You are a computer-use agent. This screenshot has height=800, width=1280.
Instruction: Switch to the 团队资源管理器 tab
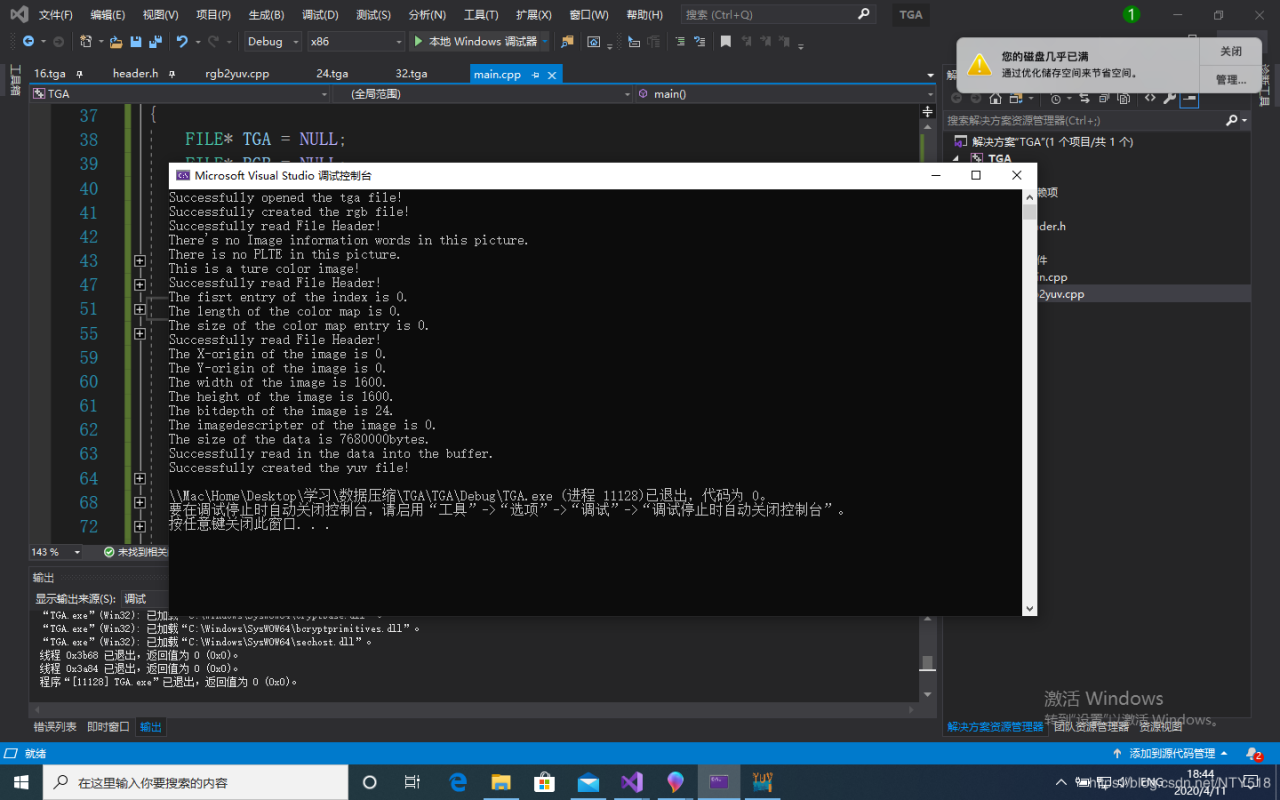point(1091,727)
